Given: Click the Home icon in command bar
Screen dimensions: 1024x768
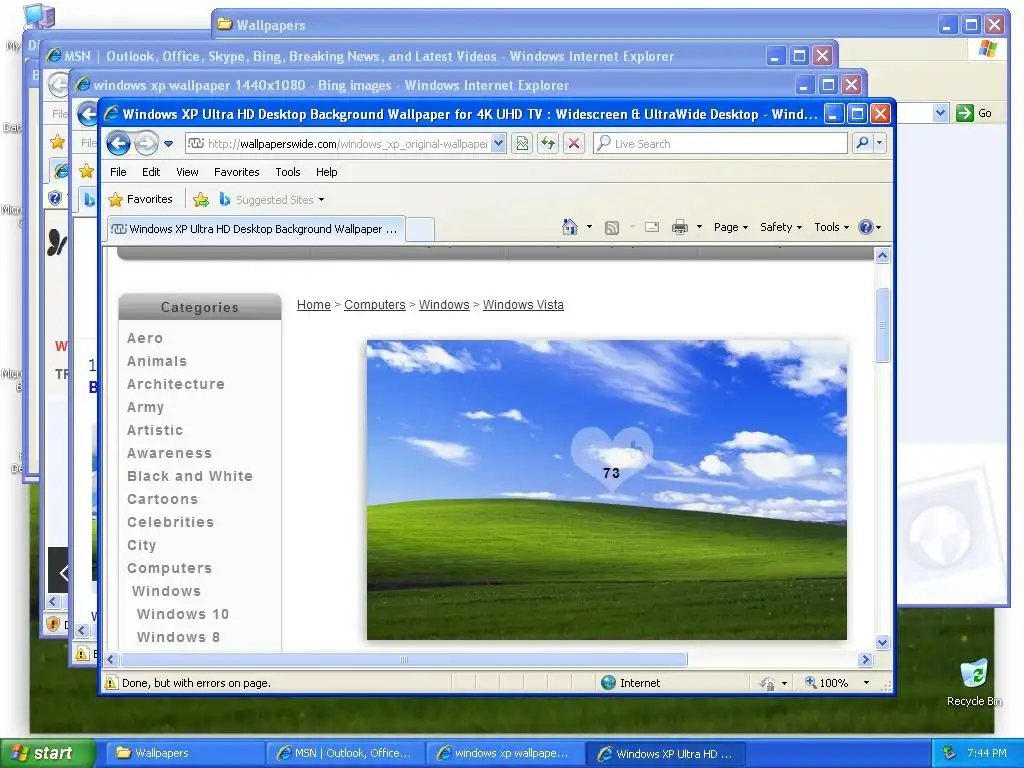Looking at the screenshot, I should (569, 227).
